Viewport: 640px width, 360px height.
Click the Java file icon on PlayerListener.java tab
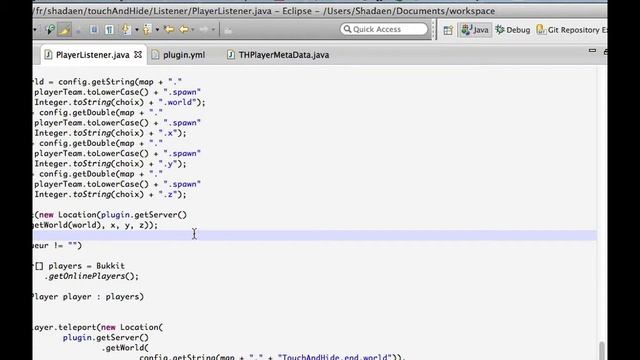click(x=48, y=55)
